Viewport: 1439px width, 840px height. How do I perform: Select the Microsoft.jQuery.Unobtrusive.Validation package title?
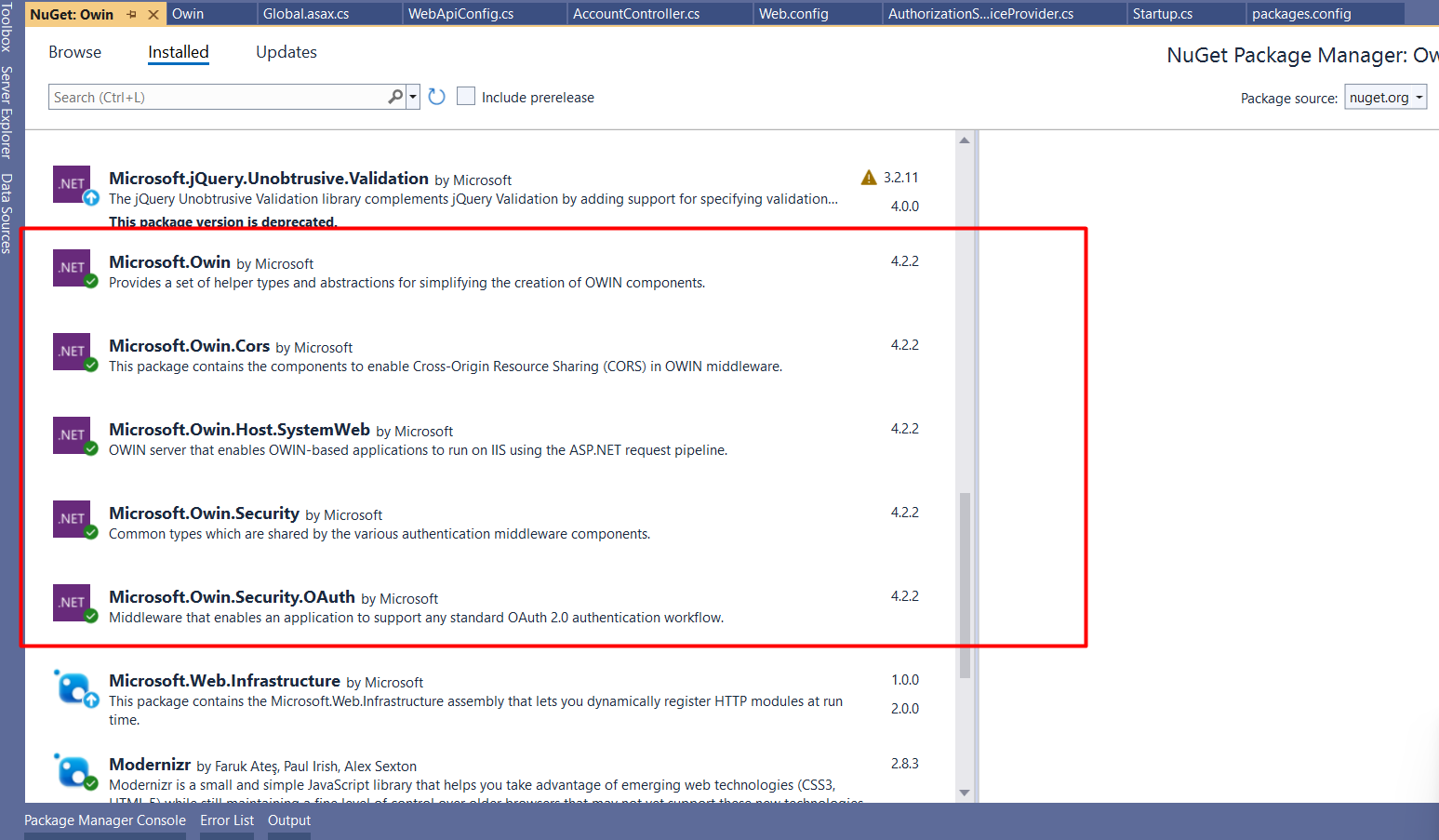[x=269, y=179]
